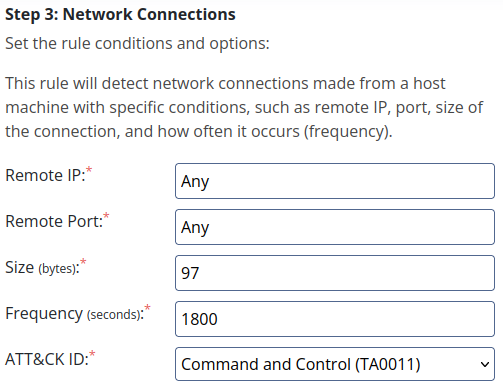Click the Step 3: Network Connections heading

tap(120, 15)
